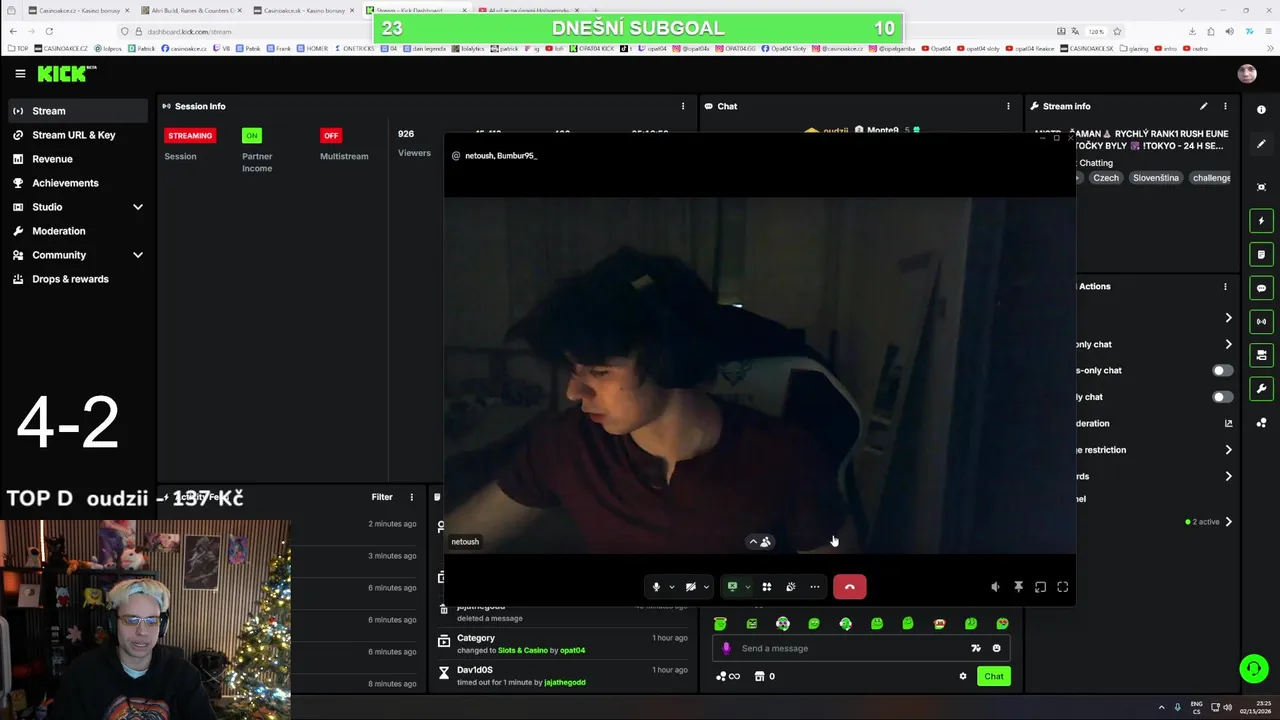Screen dimensions: 1280x720
Task: Open Activity Feed three-dot options
Action: coord(411,497)
